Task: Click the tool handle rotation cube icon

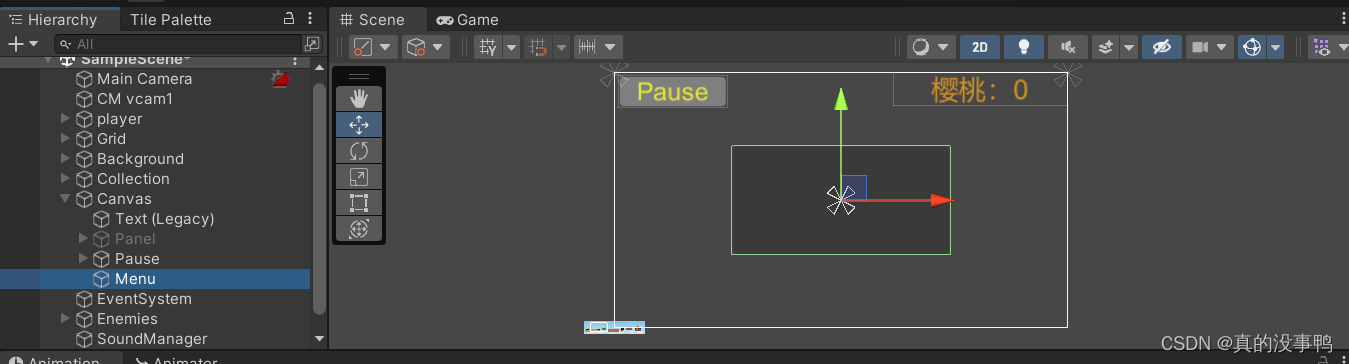Action: (x=416, y=47)
